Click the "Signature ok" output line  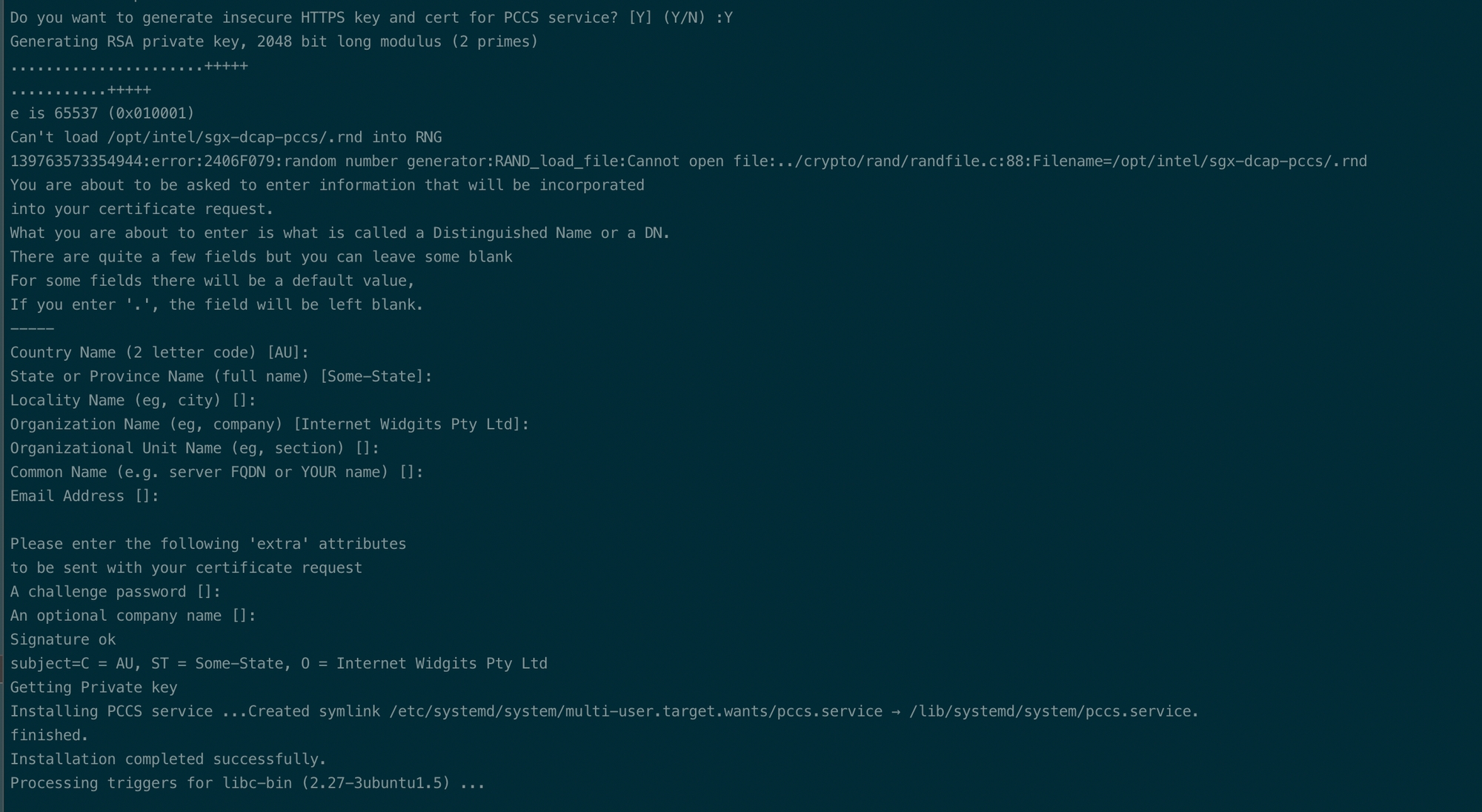click(x=63, y=640)
